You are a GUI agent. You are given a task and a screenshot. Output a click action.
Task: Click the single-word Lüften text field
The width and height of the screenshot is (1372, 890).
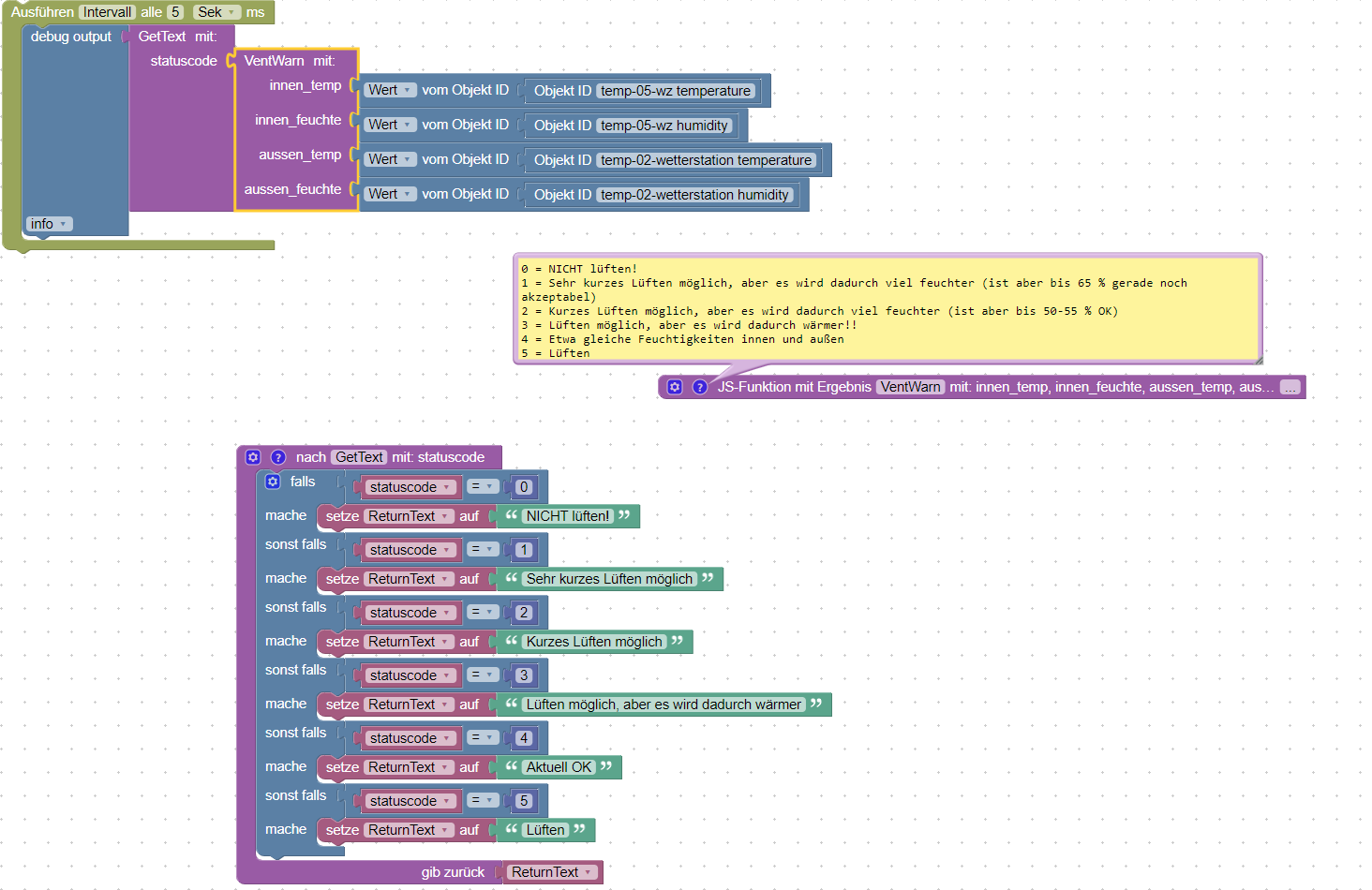pos(545,830)
